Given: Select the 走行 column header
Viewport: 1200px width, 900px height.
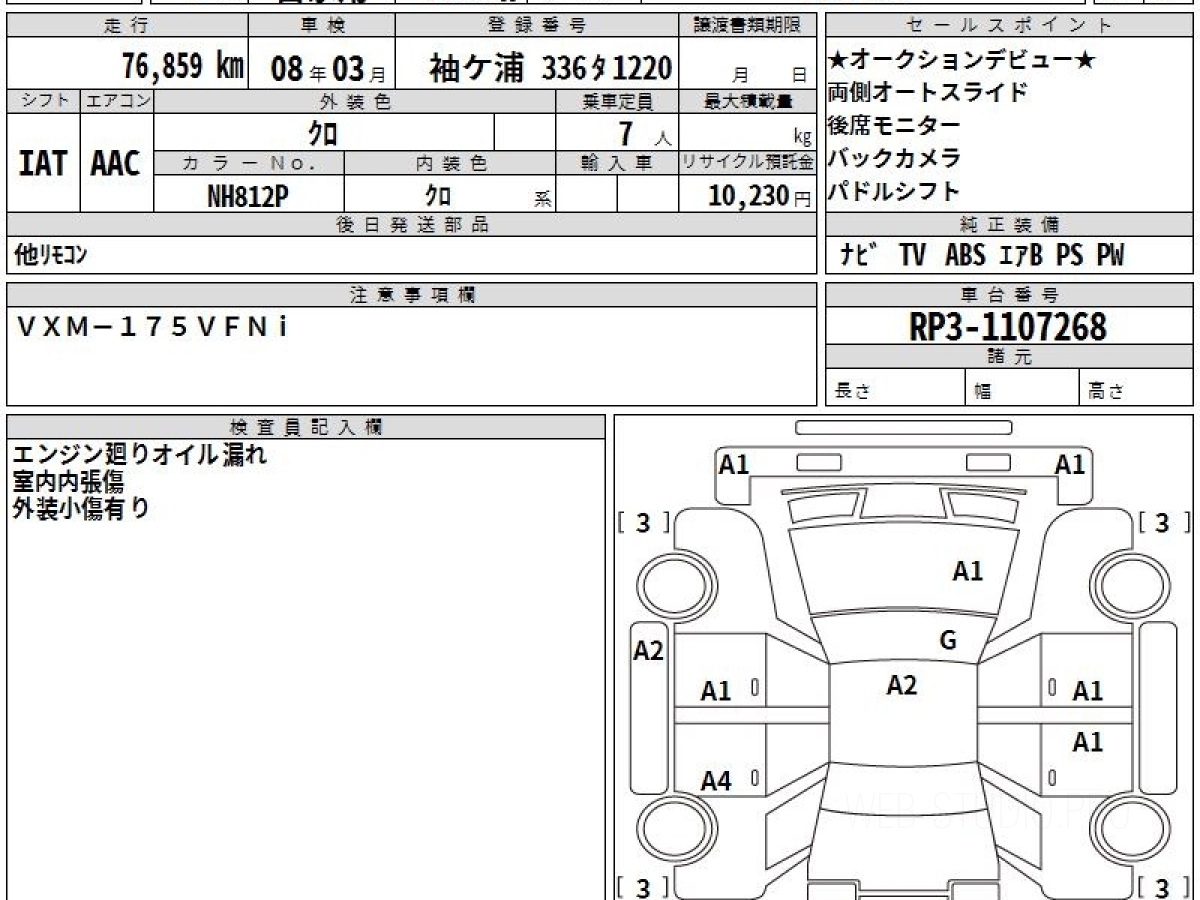Looking at the screenshot, I should 127,26.
